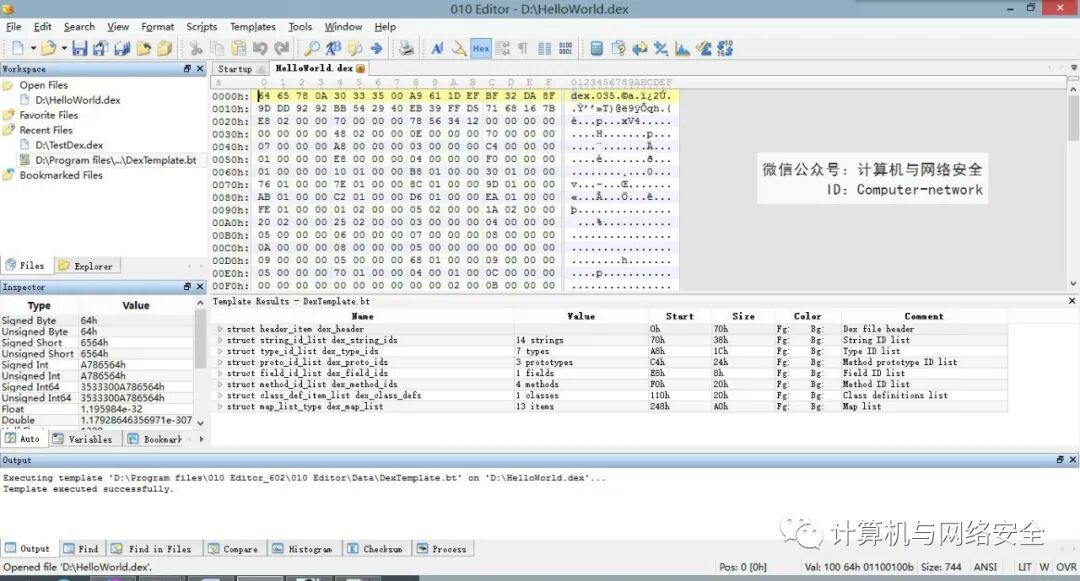The image size is (1080, 581).
Task: Click the Font toolbar icon
Action: coord(437,48)
